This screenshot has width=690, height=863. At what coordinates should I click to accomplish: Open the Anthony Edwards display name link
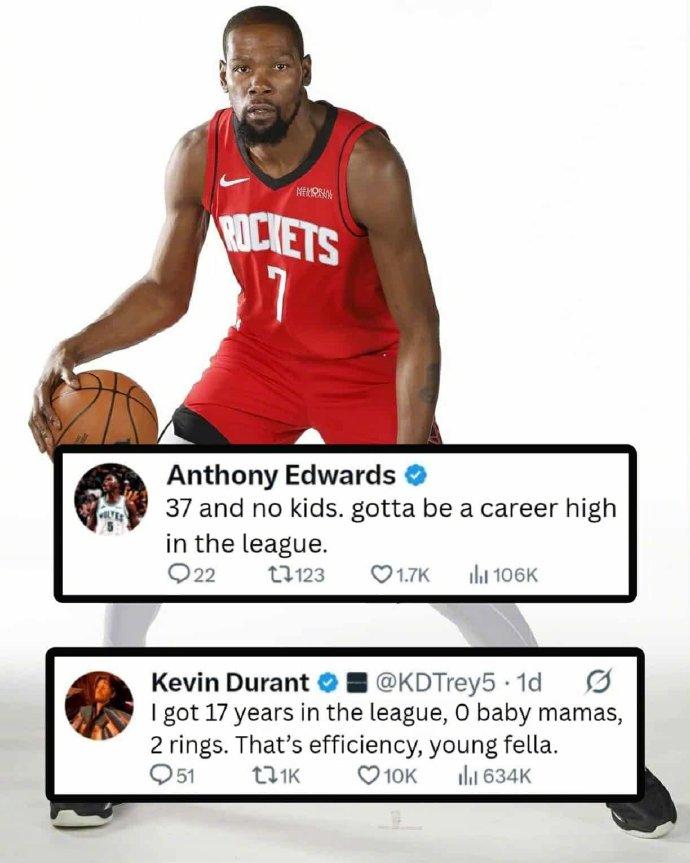click(x=281, y=476)
